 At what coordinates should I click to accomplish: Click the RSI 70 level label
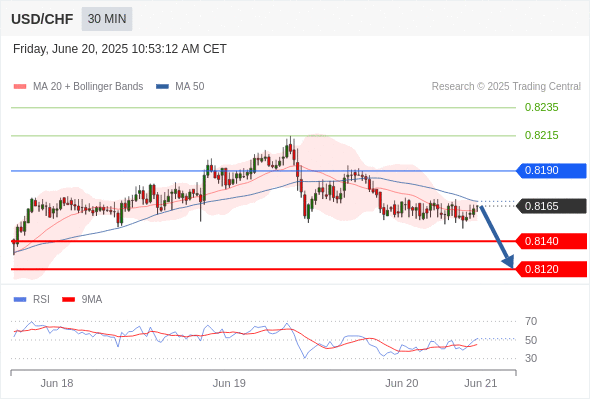[x=531, y=322]
